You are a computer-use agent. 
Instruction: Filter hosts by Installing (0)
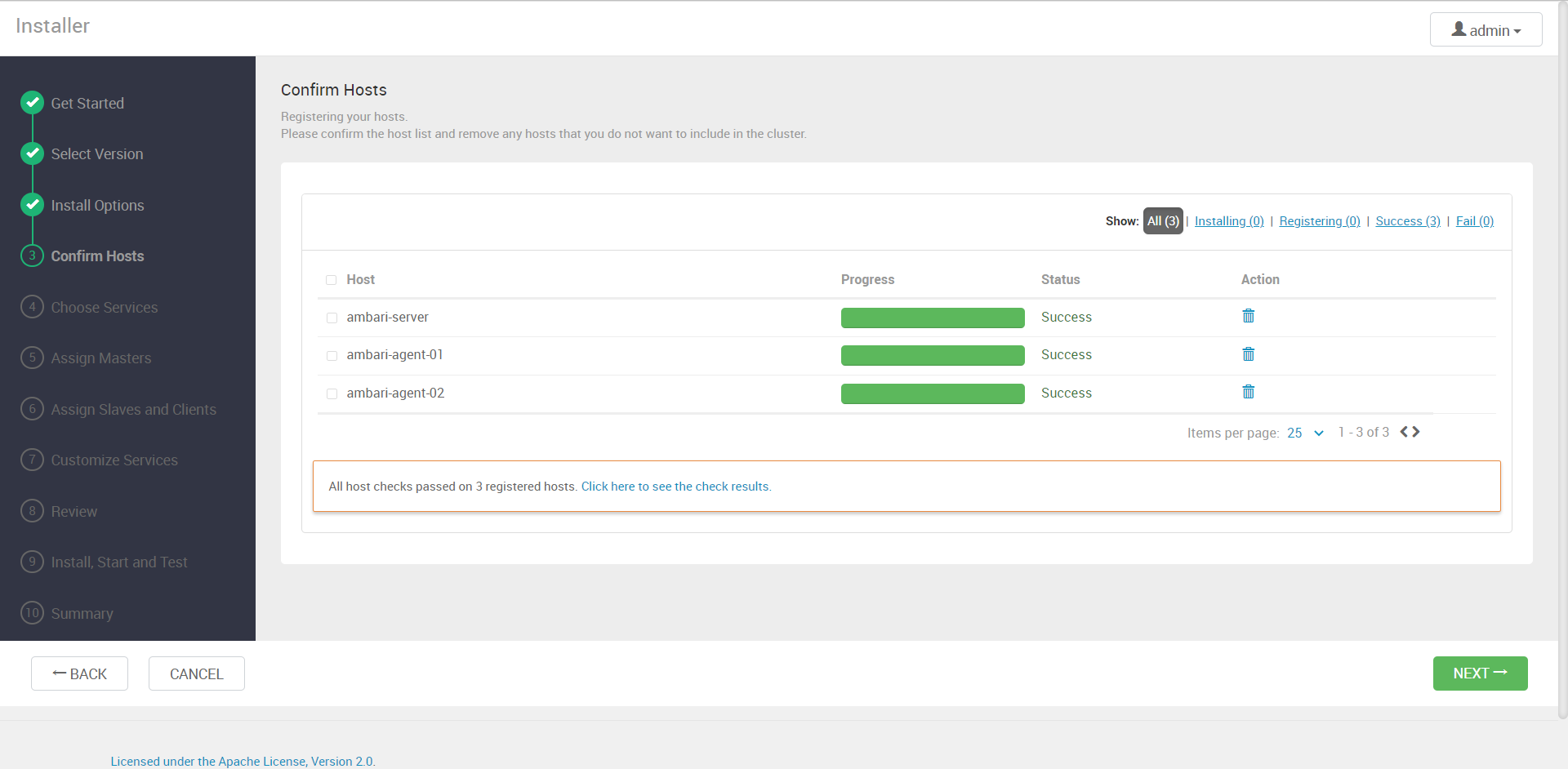click(x=1229, y=220)
